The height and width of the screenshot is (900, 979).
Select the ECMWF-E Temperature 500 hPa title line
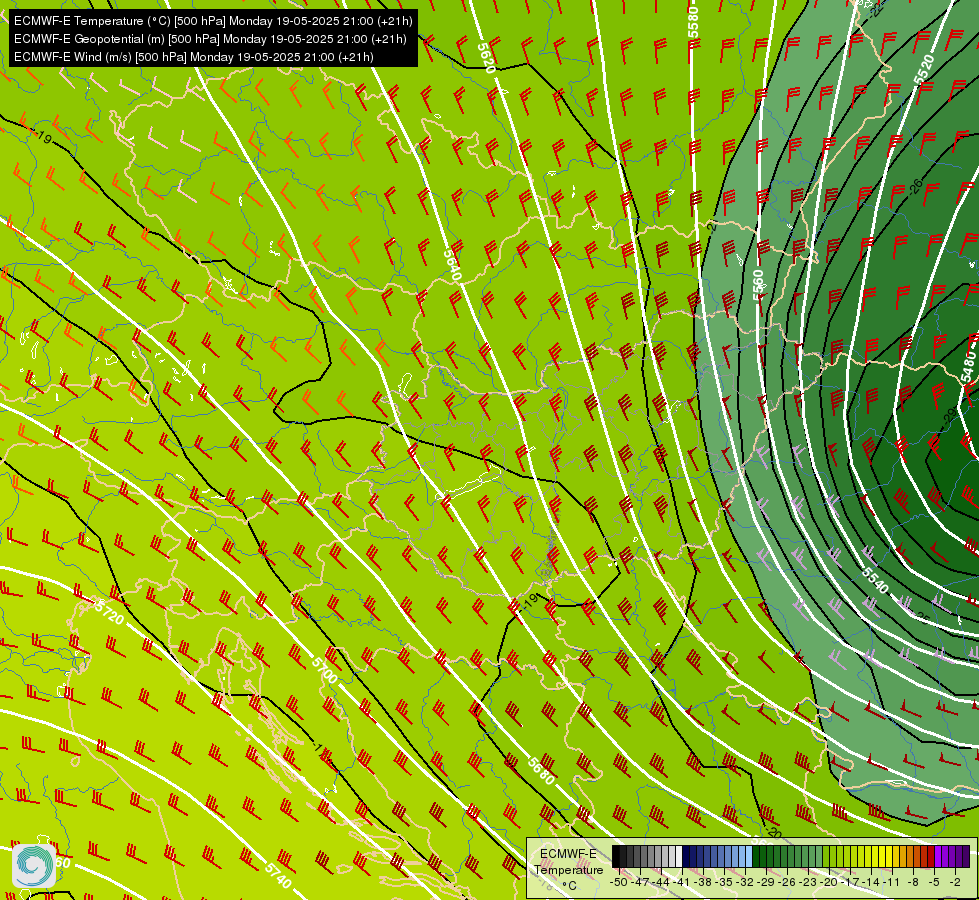[x=213, y=21]
